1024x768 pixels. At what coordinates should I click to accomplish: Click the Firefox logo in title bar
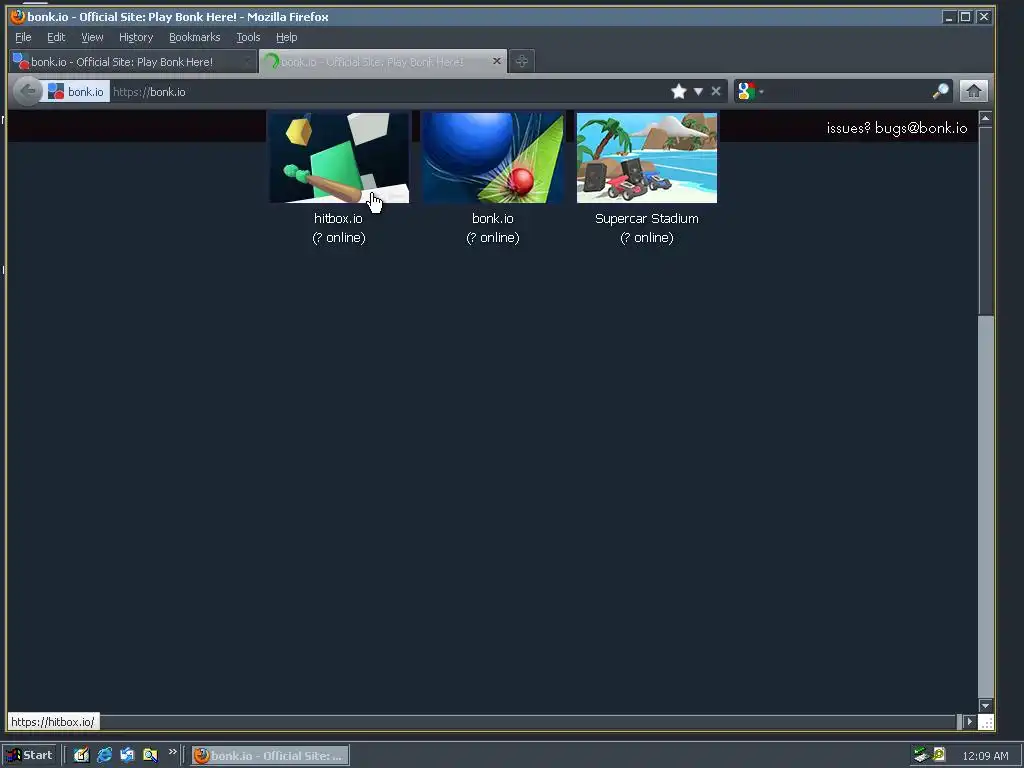[18, 16]
